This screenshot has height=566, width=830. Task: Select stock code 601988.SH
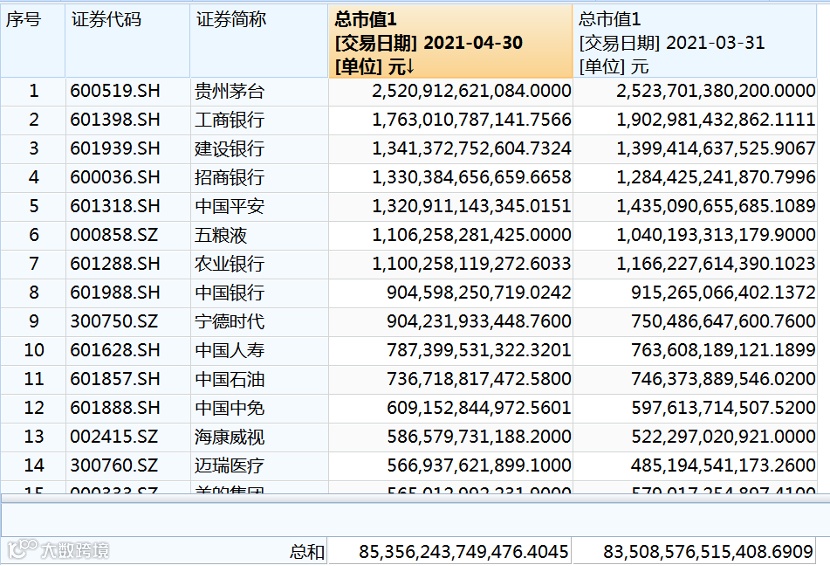[x=115, y=292]
